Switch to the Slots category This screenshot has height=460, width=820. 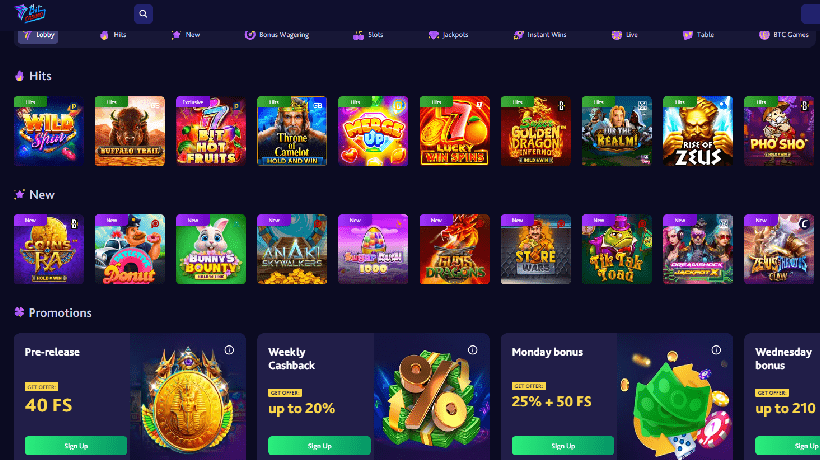pyautogui.click(x=368, y=35)
